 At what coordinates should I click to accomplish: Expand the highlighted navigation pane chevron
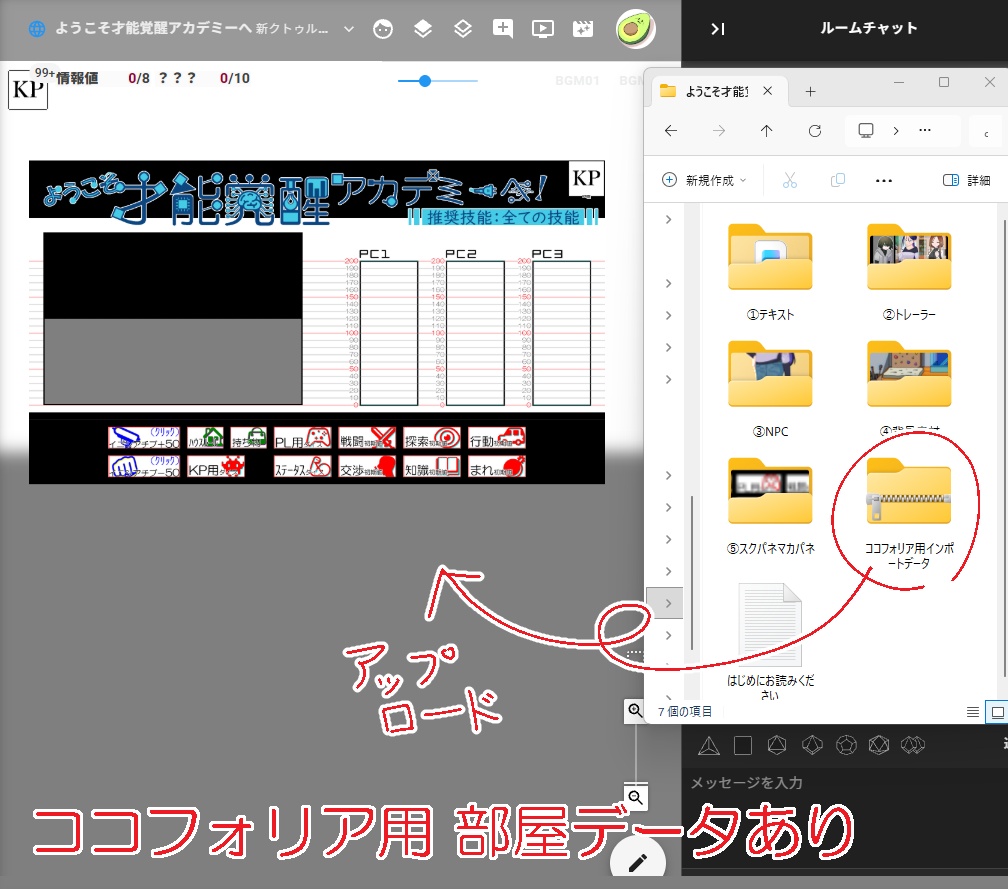[668, 603]
